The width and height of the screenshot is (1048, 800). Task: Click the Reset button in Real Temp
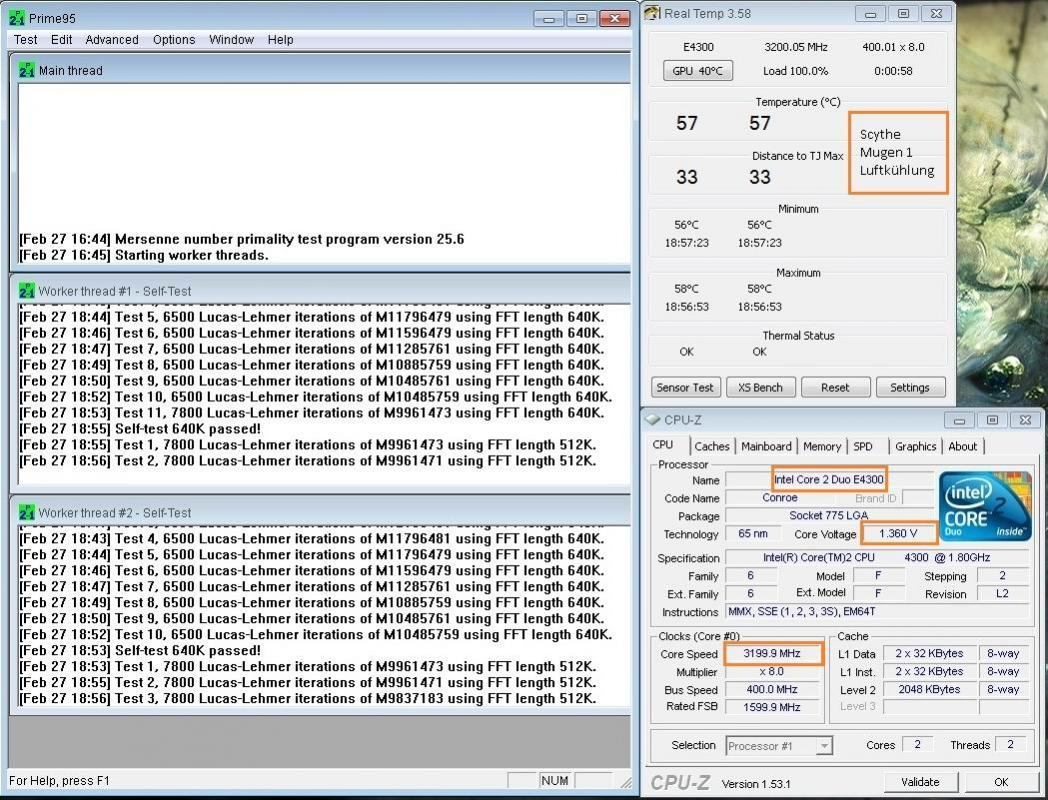tap(835, 388)
